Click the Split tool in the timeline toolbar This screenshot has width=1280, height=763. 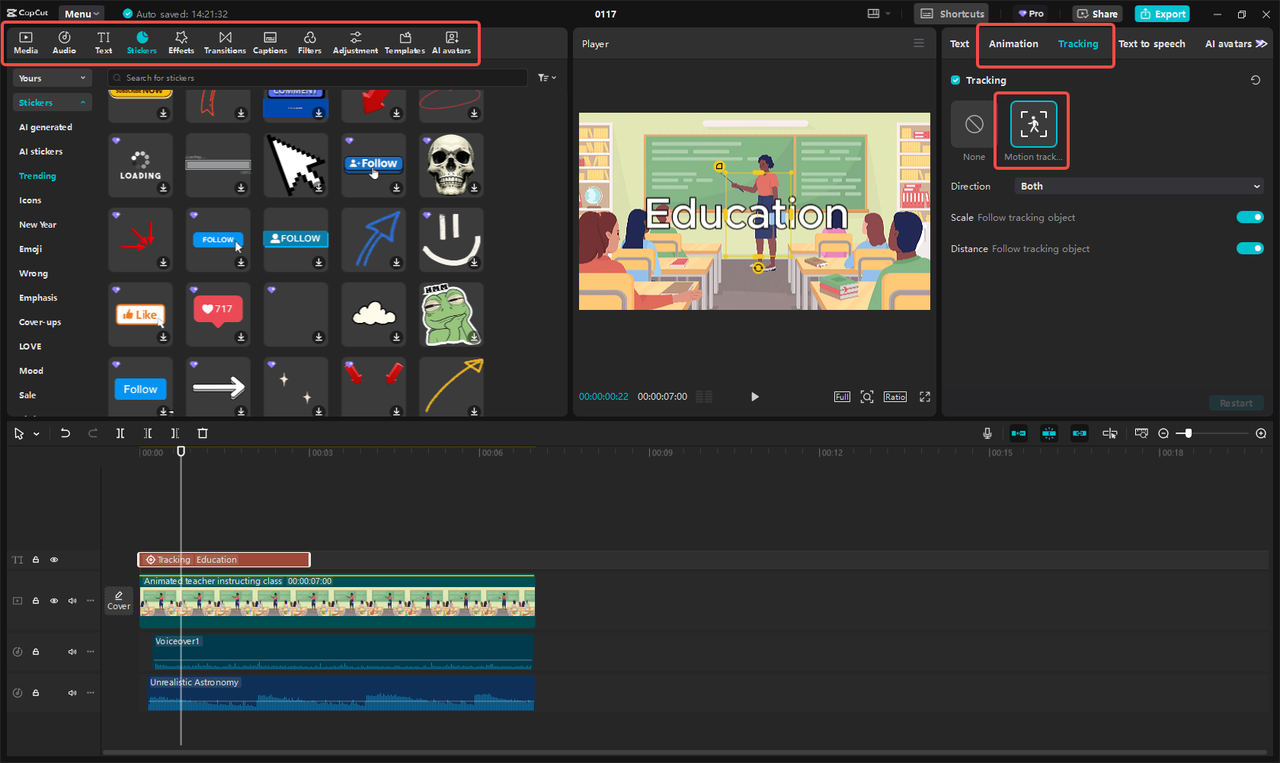click(x=120, y=433)
